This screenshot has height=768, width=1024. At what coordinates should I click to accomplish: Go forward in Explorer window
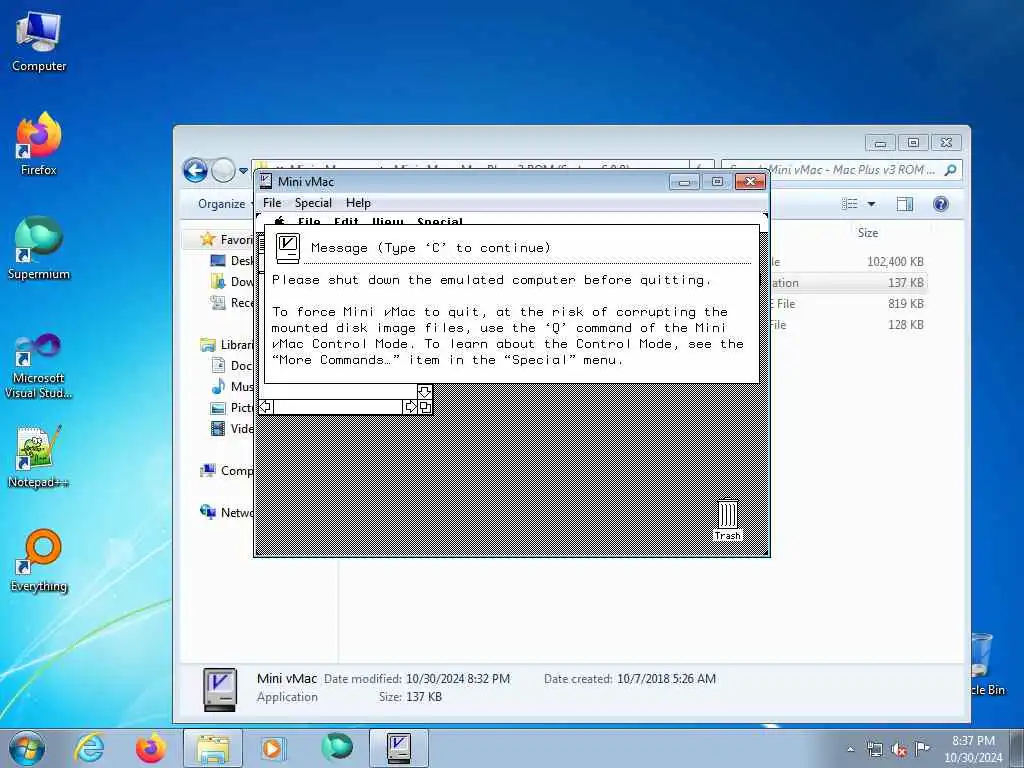(223, 170)
